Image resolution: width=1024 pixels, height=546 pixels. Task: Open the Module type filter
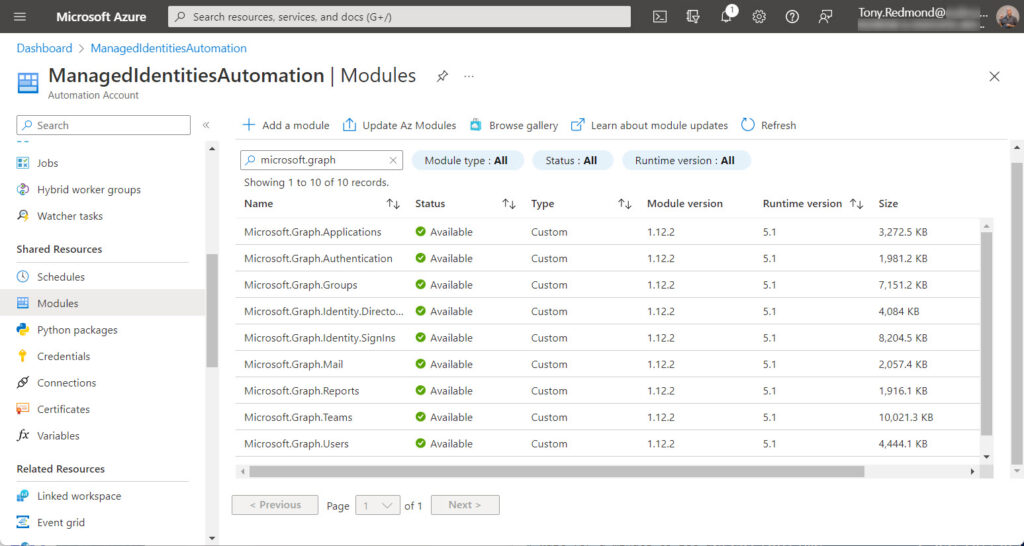click(x=466, y=160)
